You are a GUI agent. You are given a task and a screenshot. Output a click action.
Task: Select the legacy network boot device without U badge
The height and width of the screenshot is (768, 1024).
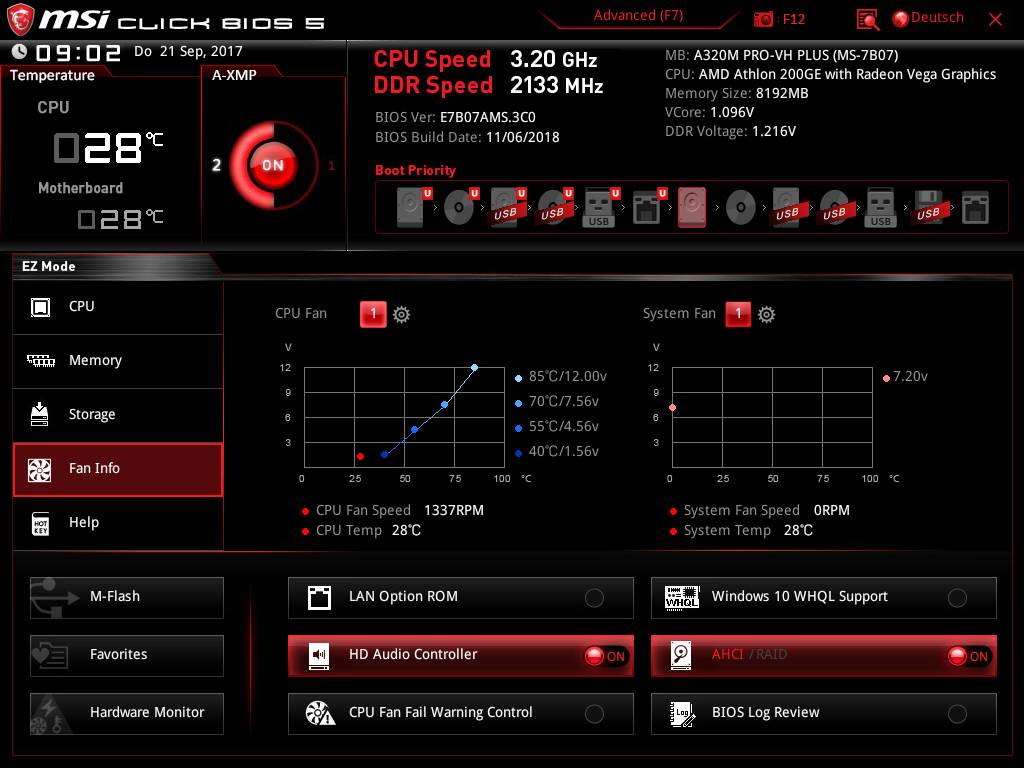[975, 208]
